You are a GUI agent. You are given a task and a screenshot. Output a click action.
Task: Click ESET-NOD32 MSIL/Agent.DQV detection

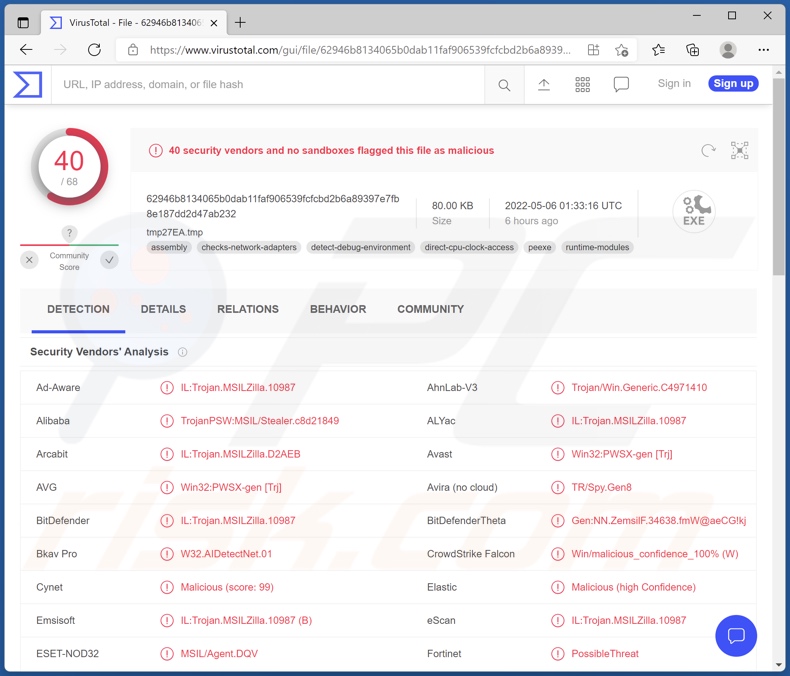tap(219, 653)
